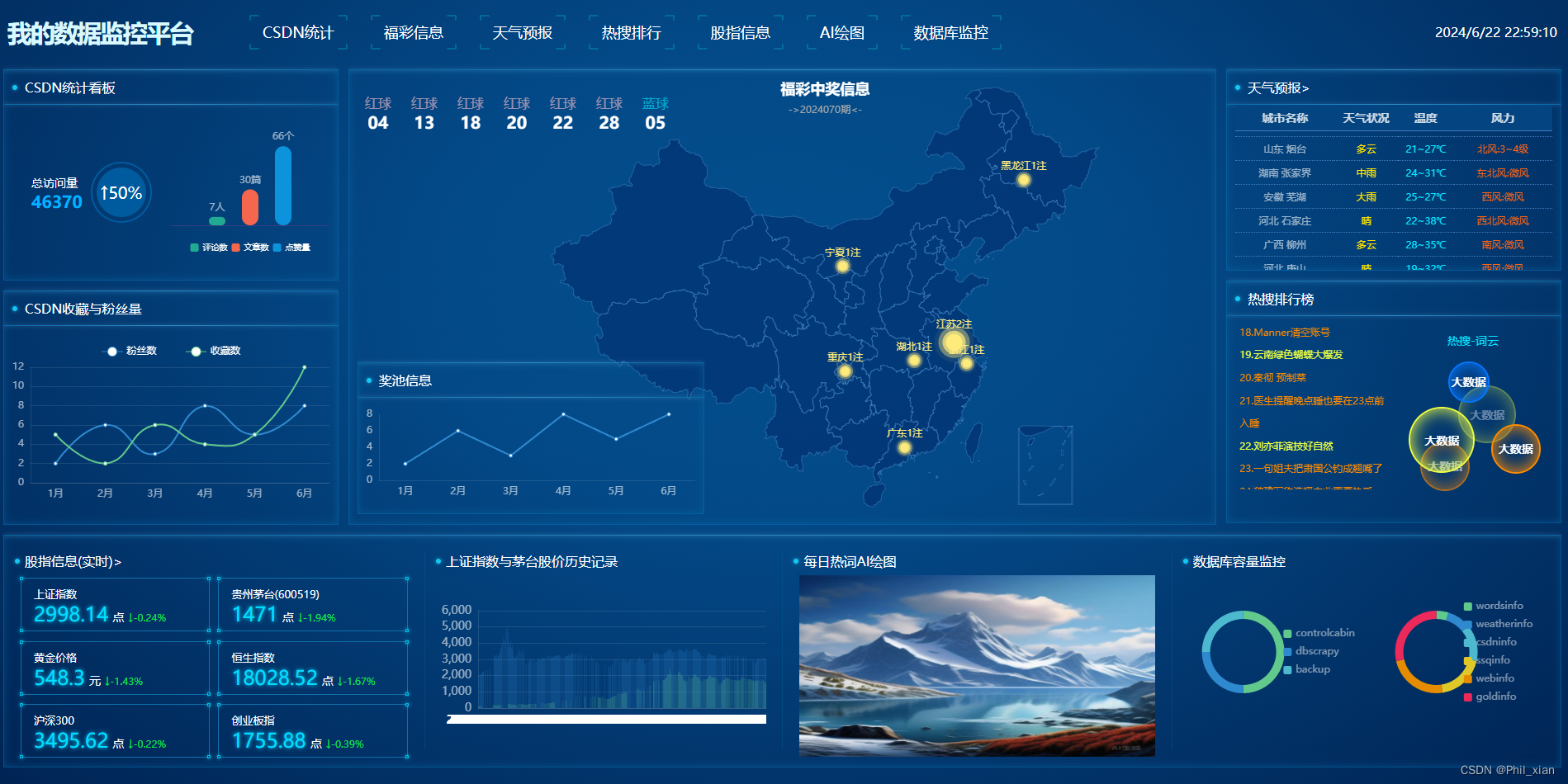Open hot search 21.医生提醒晚点睡也要在23点前入睡
Image resolution: width=1568 pixels, height=784 pixels.
point(1311,412)
